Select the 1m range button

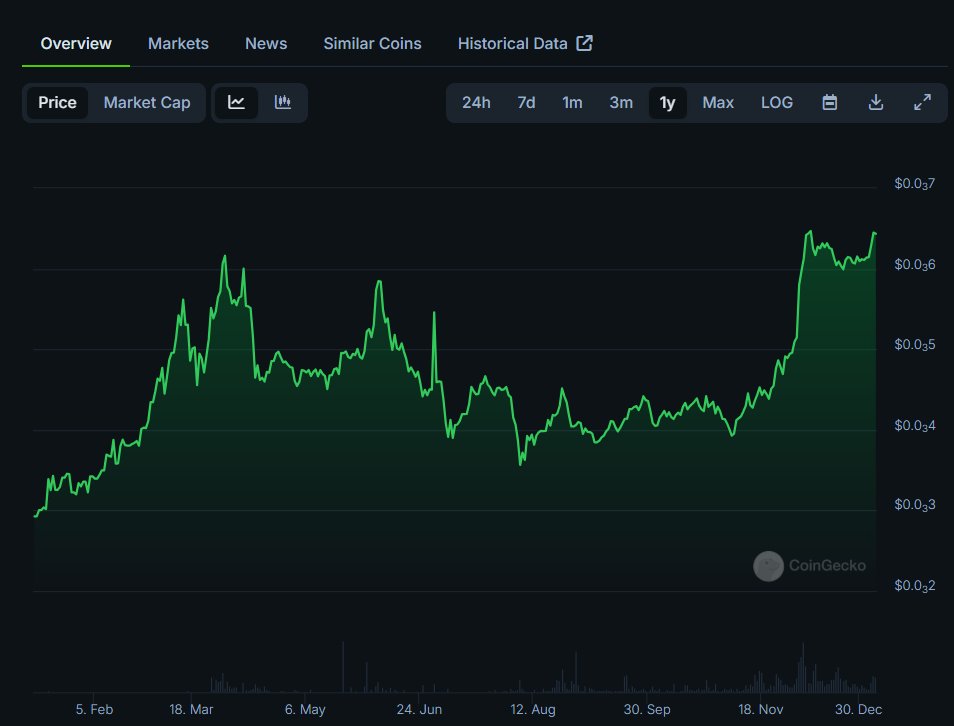572,102
